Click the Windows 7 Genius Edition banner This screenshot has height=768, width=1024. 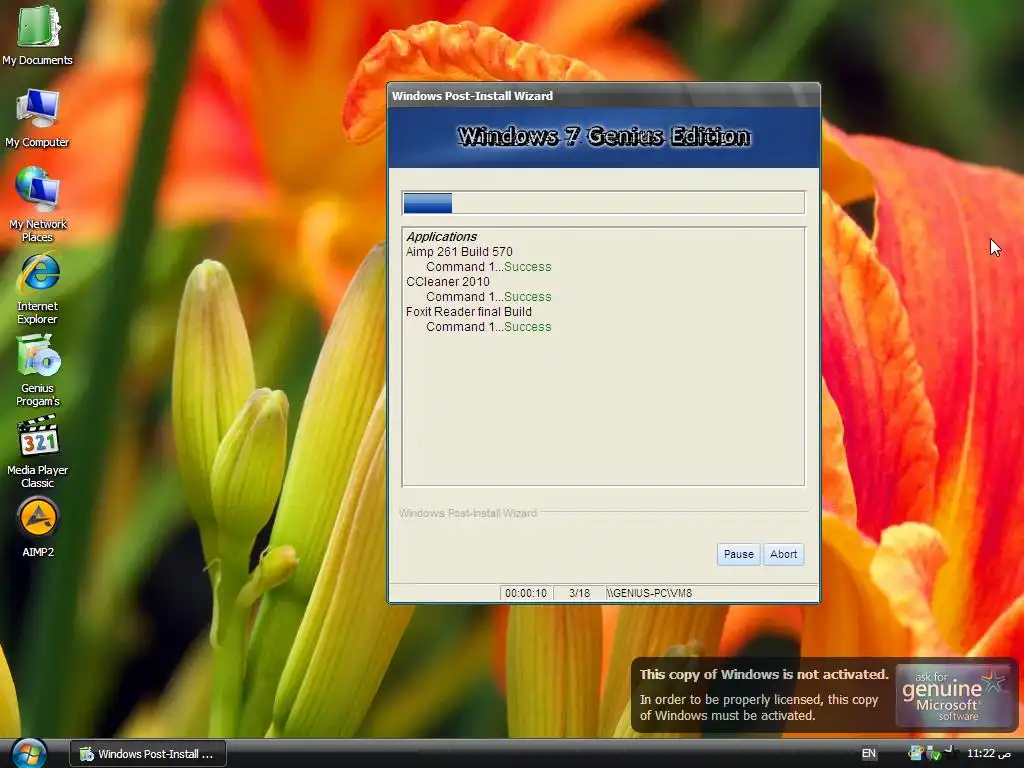[x=603, y=136]
